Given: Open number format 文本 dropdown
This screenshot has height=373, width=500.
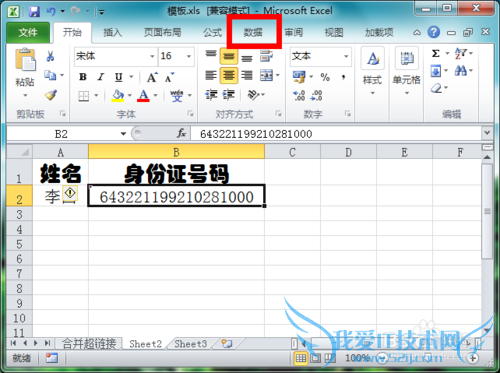Looking at the screenshot, I should pos(346,56).
